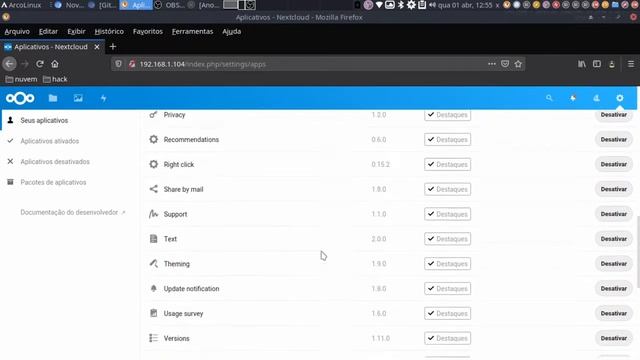
Task: Click the page vertical scrollbar
Action: [638, 252]
